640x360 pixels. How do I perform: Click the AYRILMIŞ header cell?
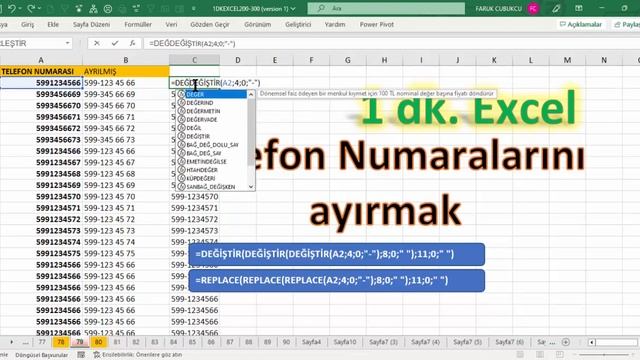[126, 71]
